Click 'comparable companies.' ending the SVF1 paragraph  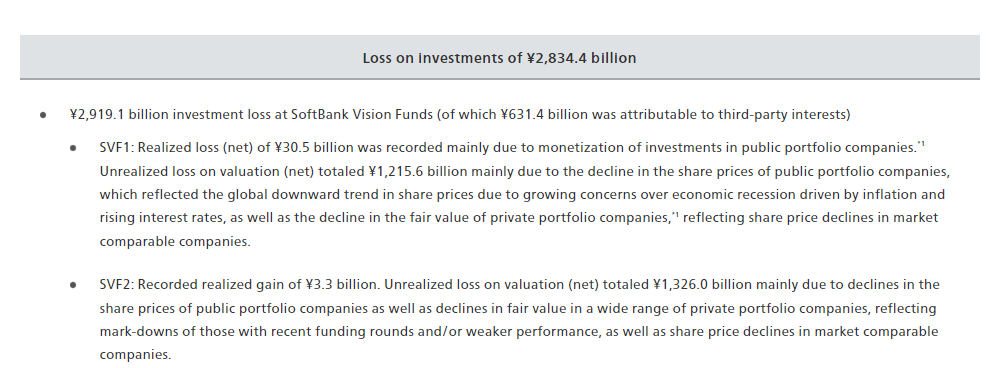(175, 242)
